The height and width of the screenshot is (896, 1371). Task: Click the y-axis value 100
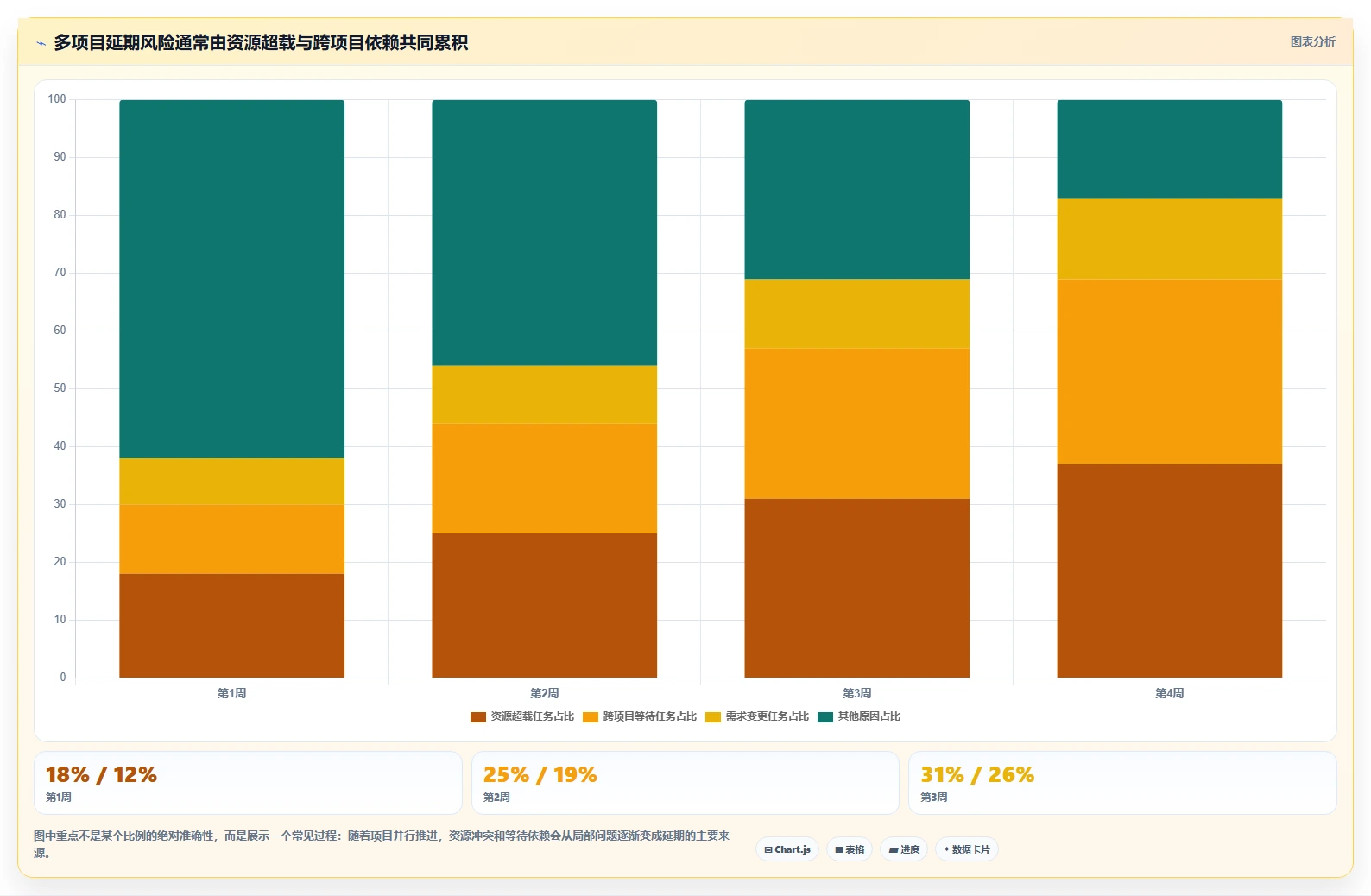pyautogui.click(x=57, y=99)
